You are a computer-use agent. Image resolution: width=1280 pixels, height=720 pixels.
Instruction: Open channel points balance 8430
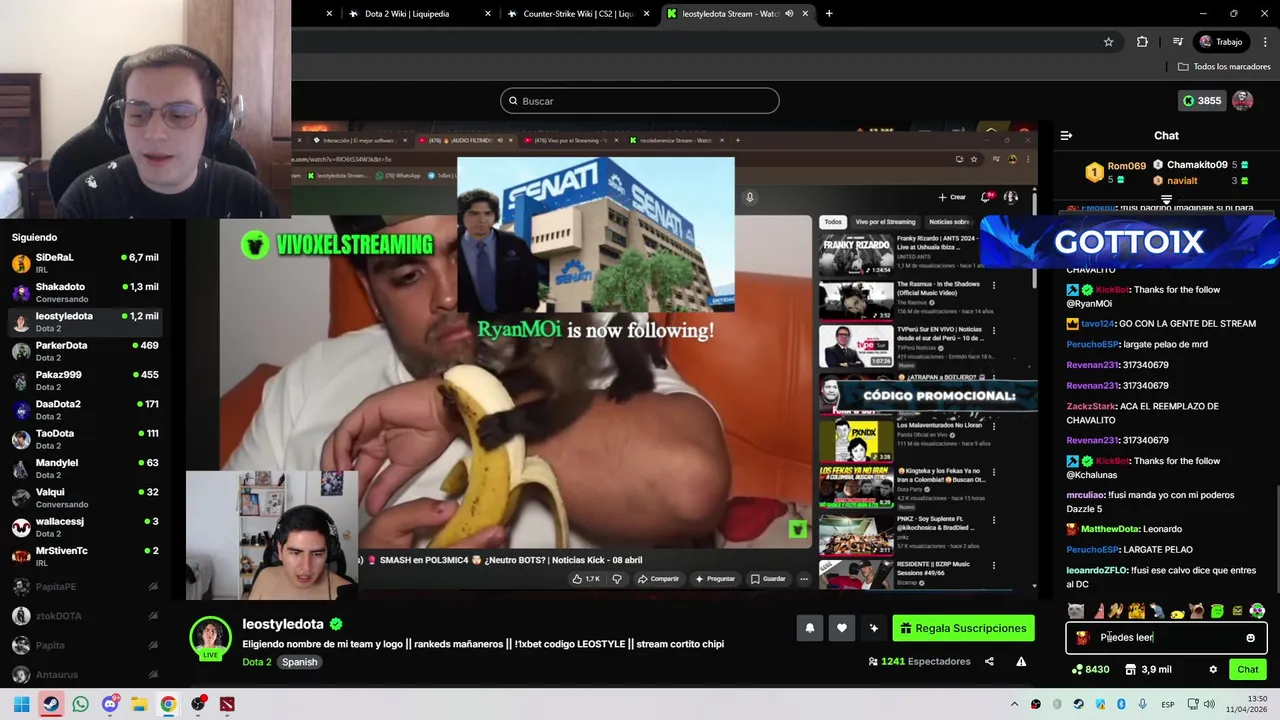coord(1090,669)
